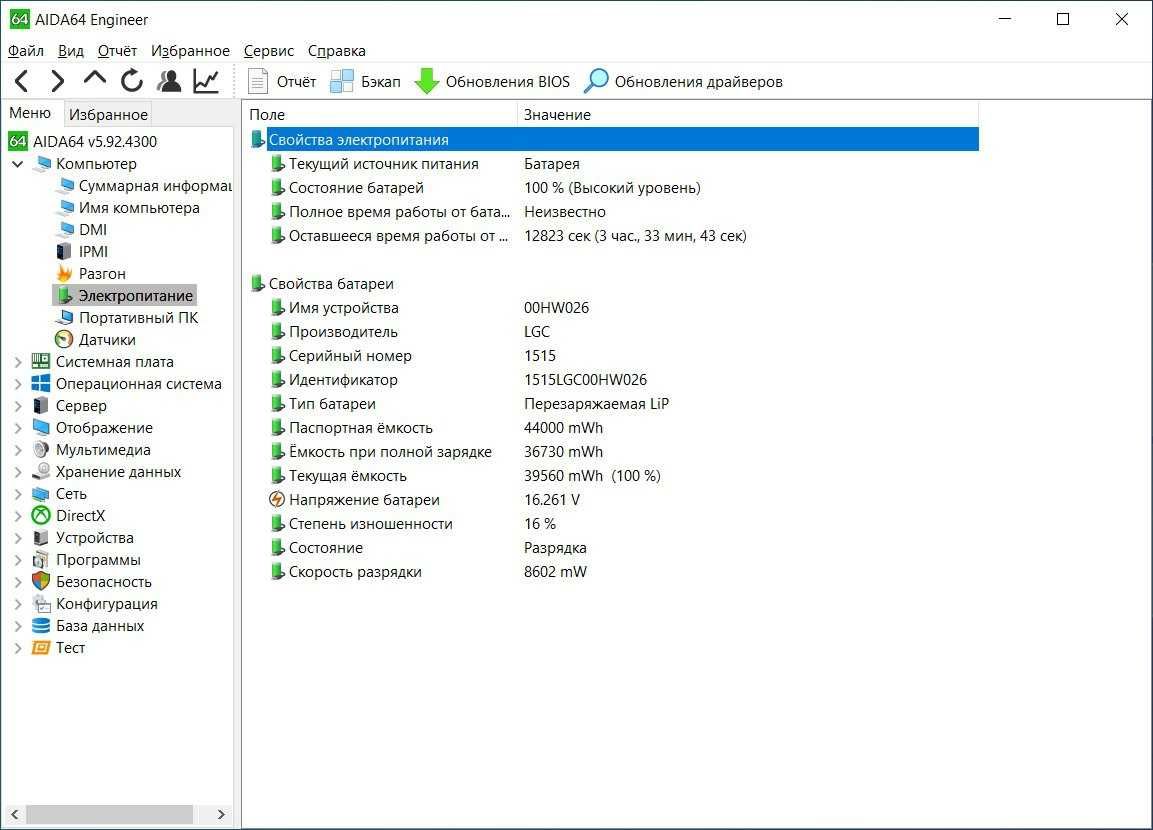
Task: Expand the Устройства node
Action: coord(18,538)
